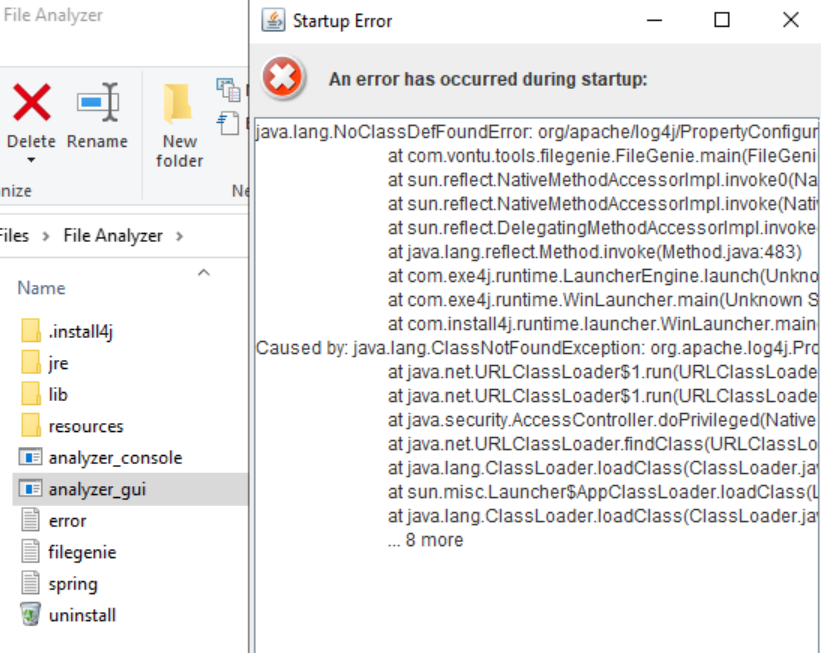The image size is (821, 653).
Task: Click the Method.invoke(Method.java:483) line
Action: (595, 252)
